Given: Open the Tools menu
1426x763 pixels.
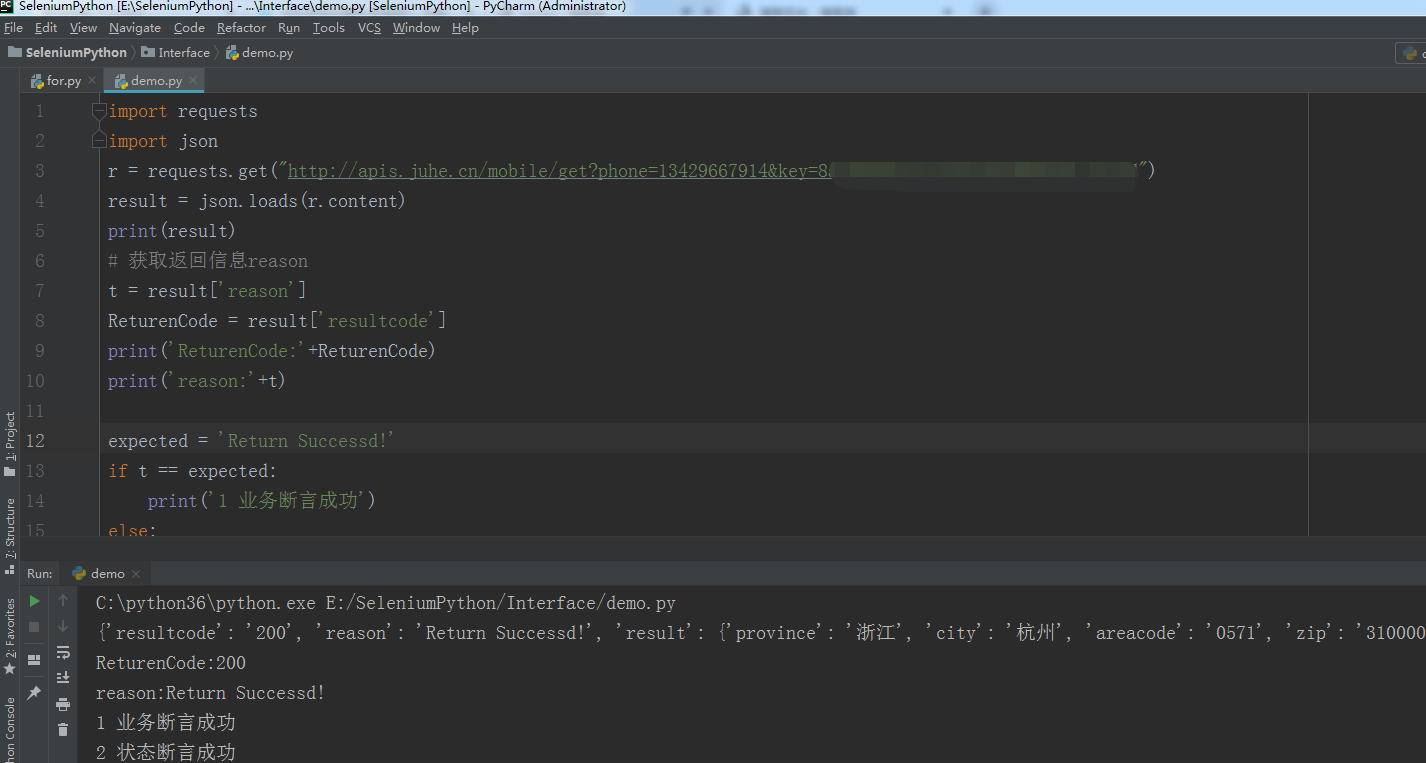Looking at the screenshot, I should click(328, 28).
